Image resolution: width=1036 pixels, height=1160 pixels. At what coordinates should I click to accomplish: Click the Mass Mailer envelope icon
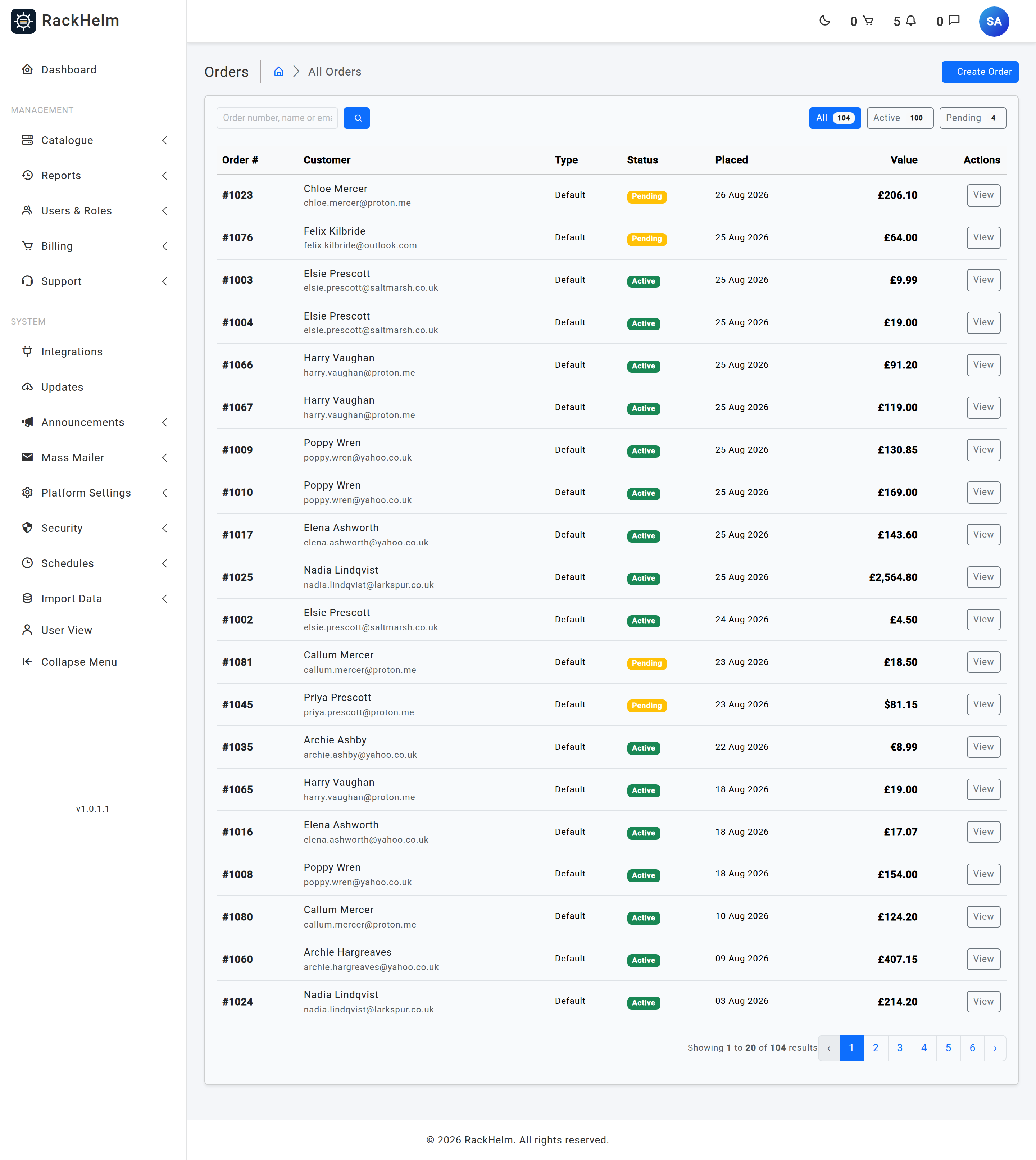(27, 457)
